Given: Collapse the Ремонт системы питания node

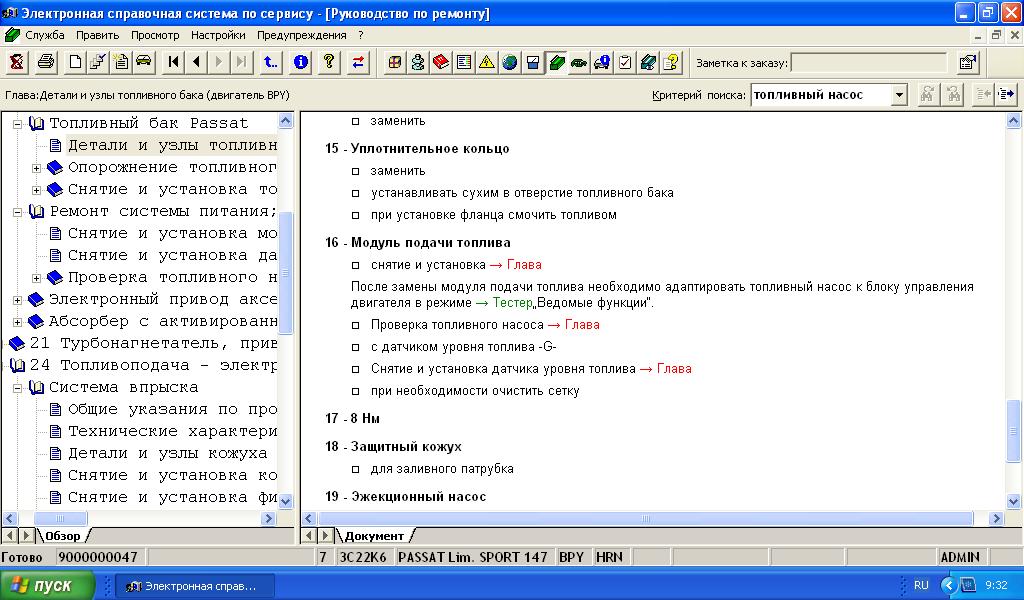Looking at the screenshot, I should coord(18,212).
